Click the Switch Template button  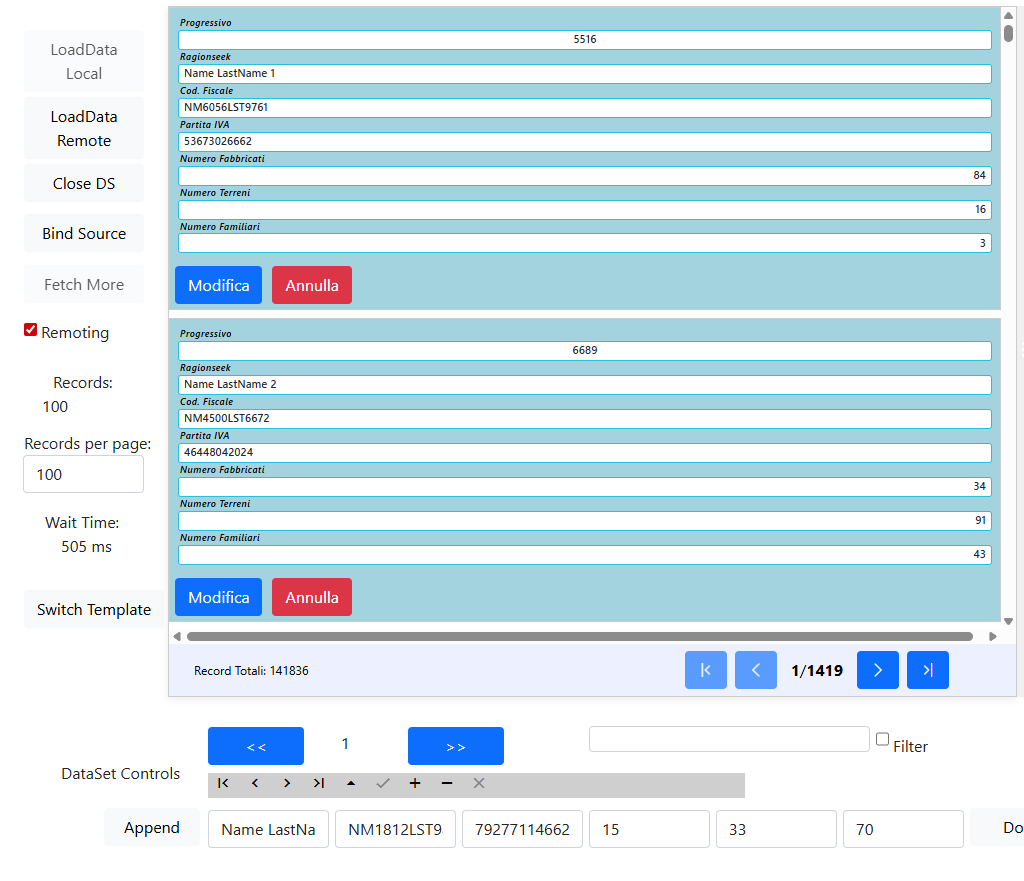tap(94, 610)
